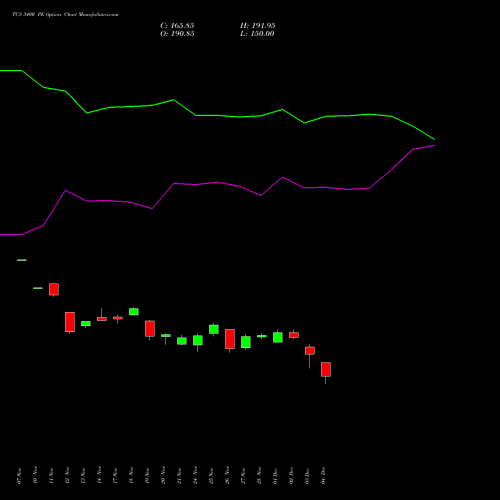Select the high value 'H: 191.95'

[258, 26]
